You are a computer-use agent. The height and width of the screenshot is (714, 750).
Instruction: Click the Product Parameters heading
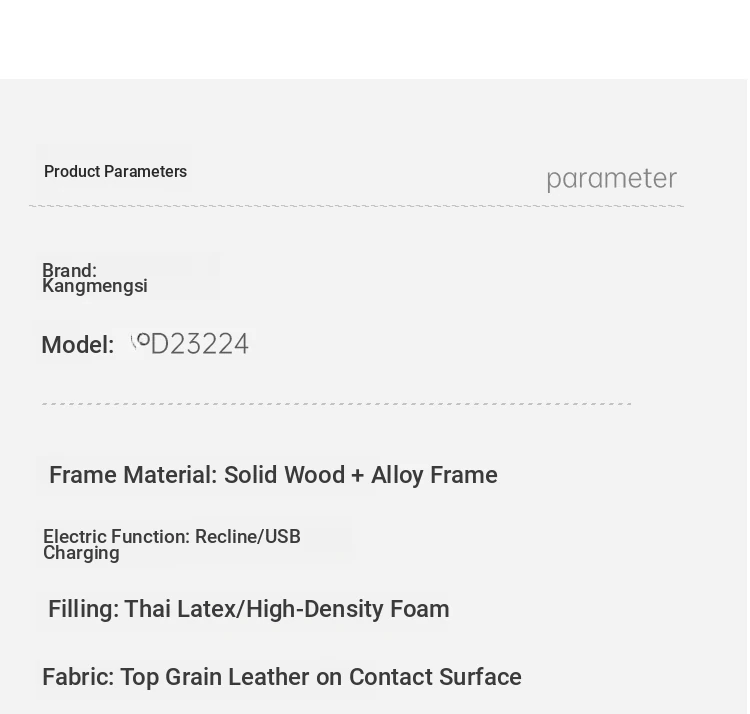115,171
